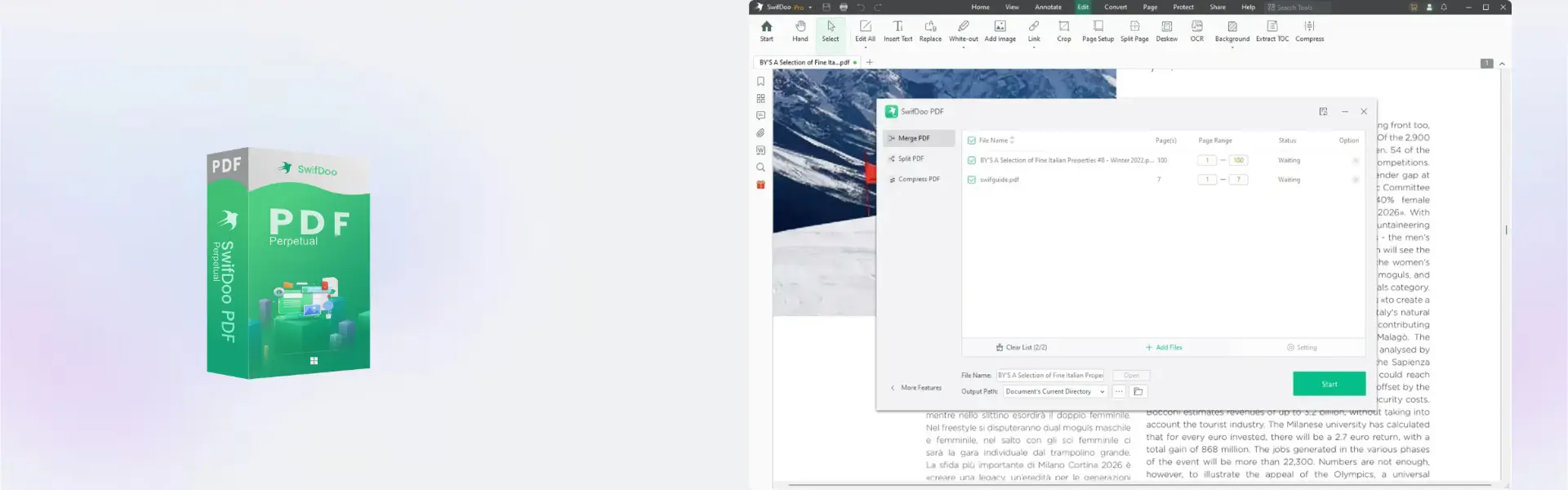The image size is (1568, 490).
Task: Click the Split Page tool
Action: [1134, 31]
